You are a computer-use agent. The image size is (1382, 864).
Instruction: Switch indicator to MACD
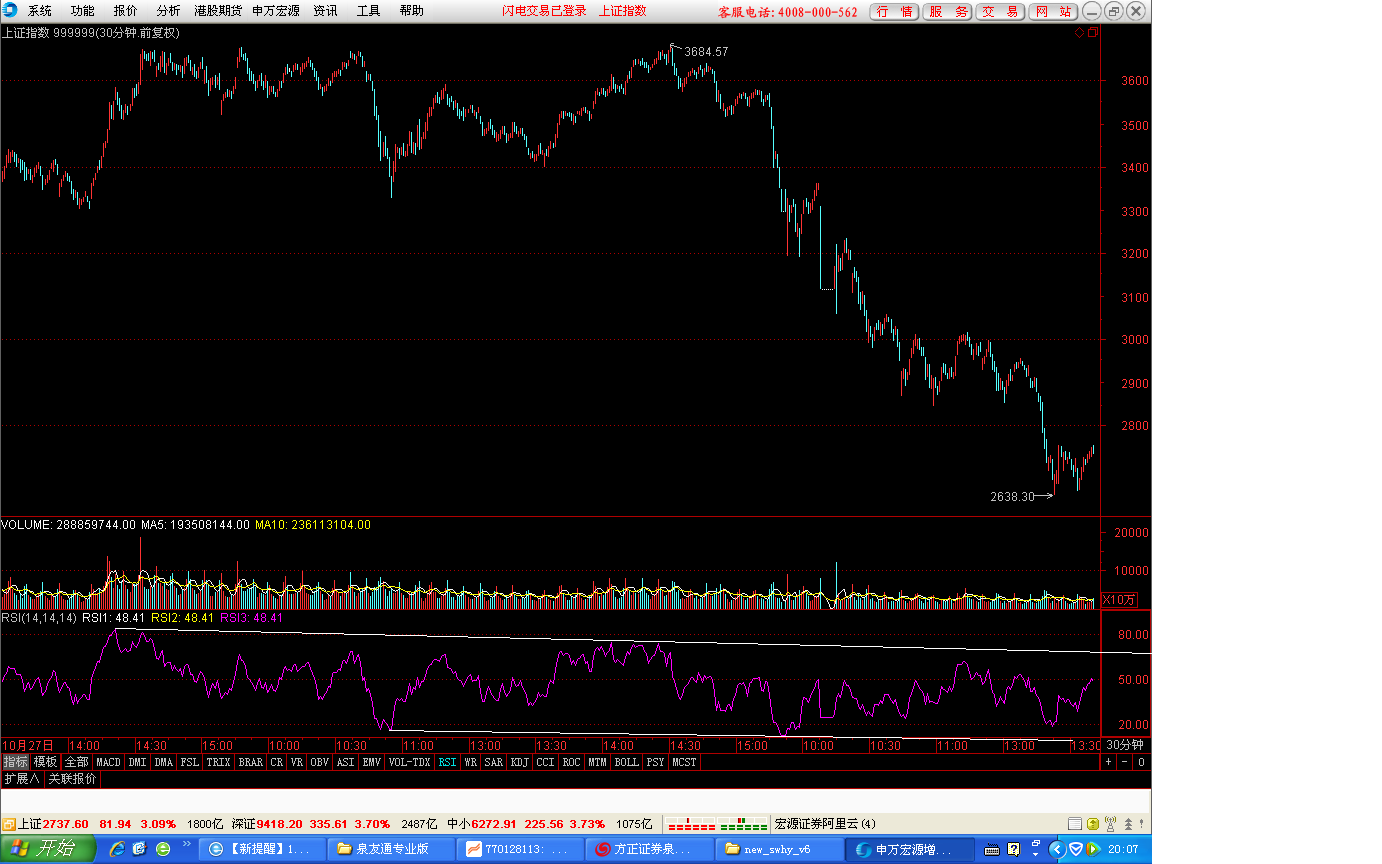pos(109,762)
